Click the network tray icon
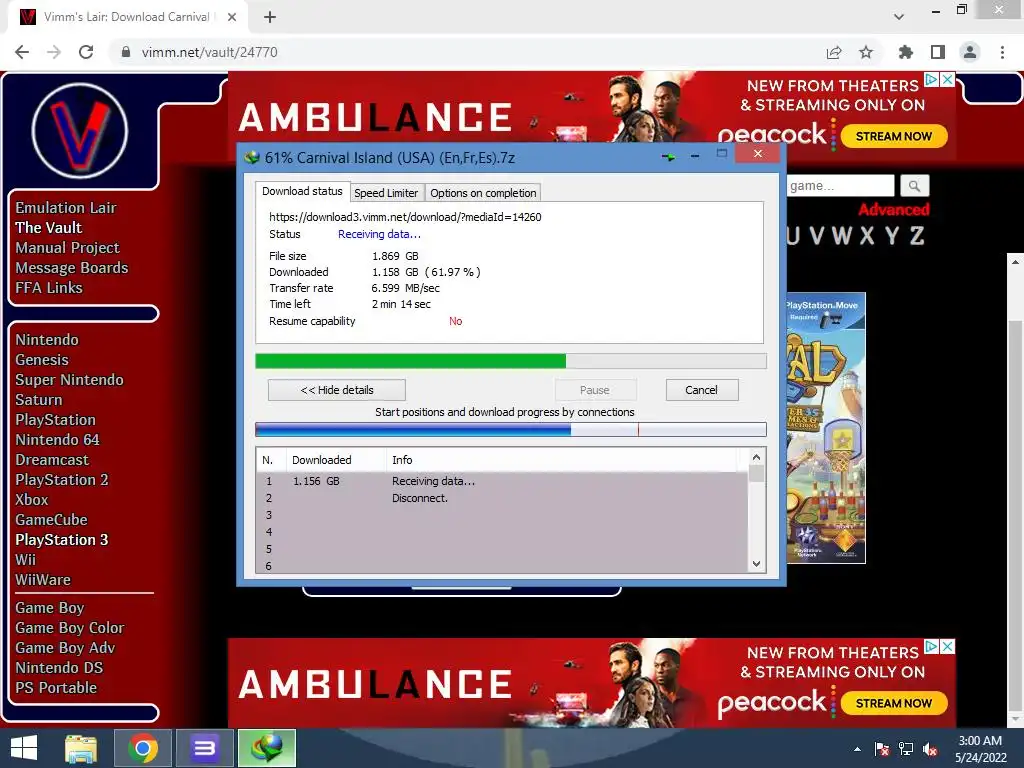 906,749
